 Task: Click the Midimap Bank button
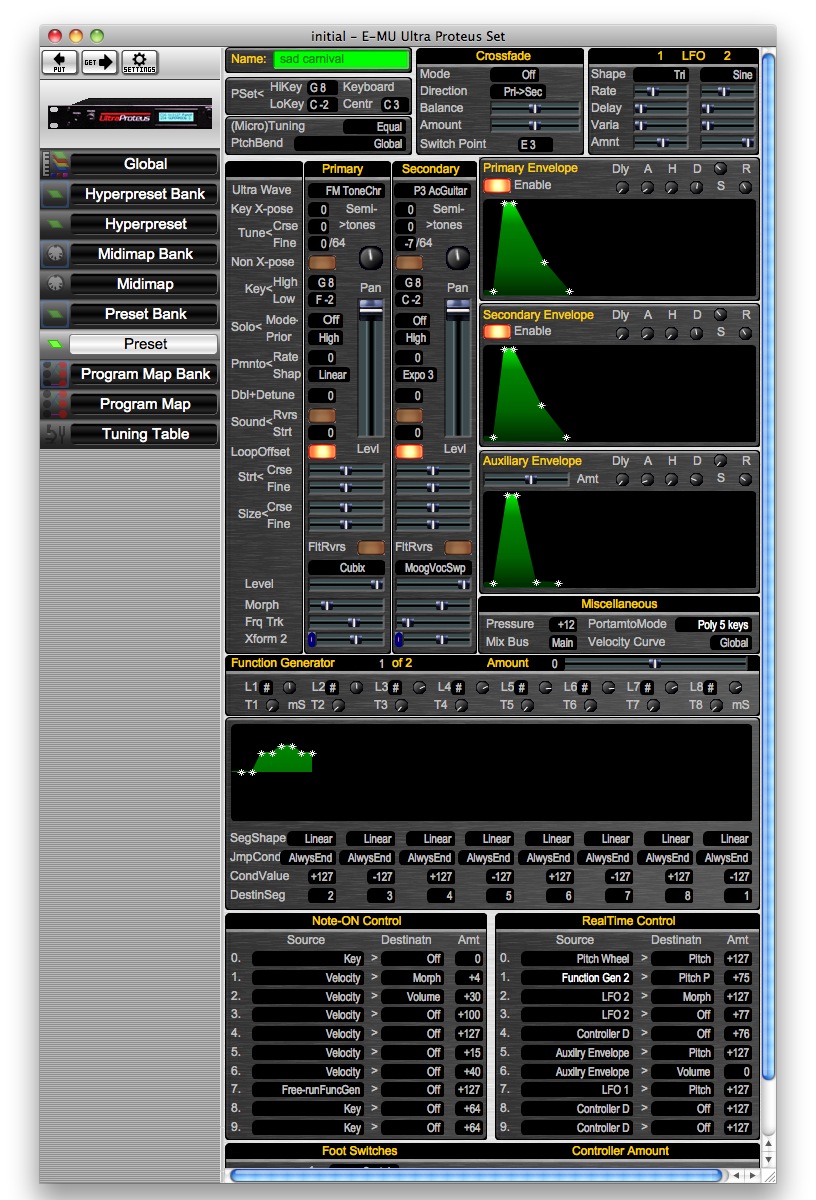coord(145,254)
